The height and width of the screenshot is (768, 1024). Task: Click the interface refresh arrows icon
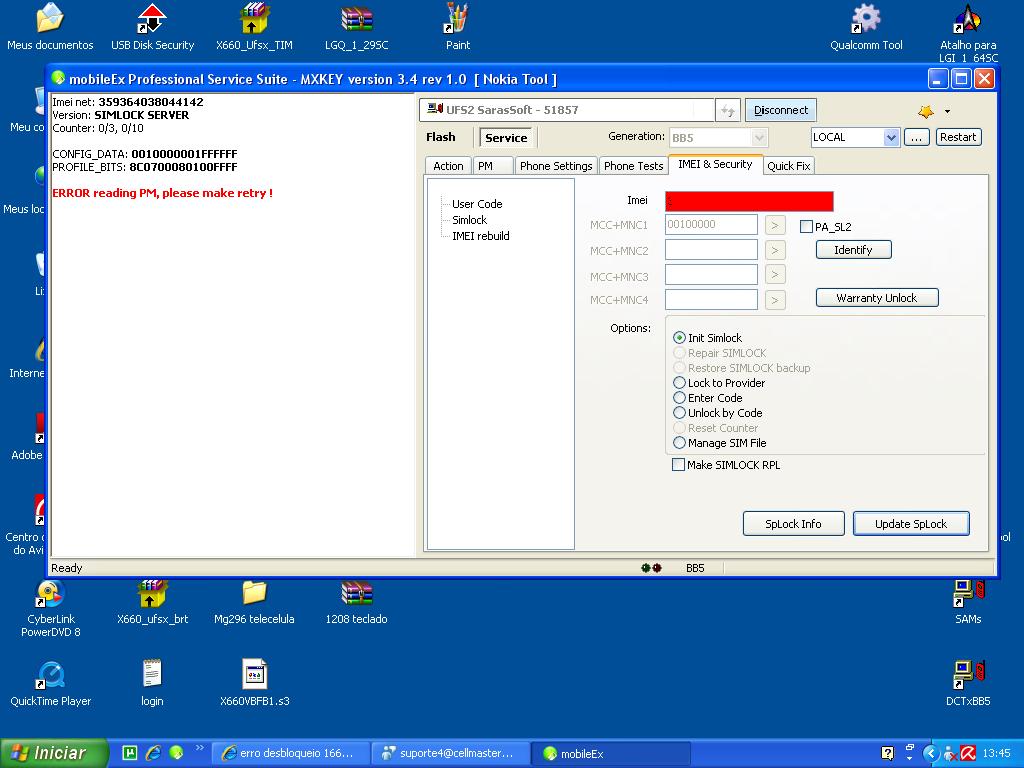(728, 110)
